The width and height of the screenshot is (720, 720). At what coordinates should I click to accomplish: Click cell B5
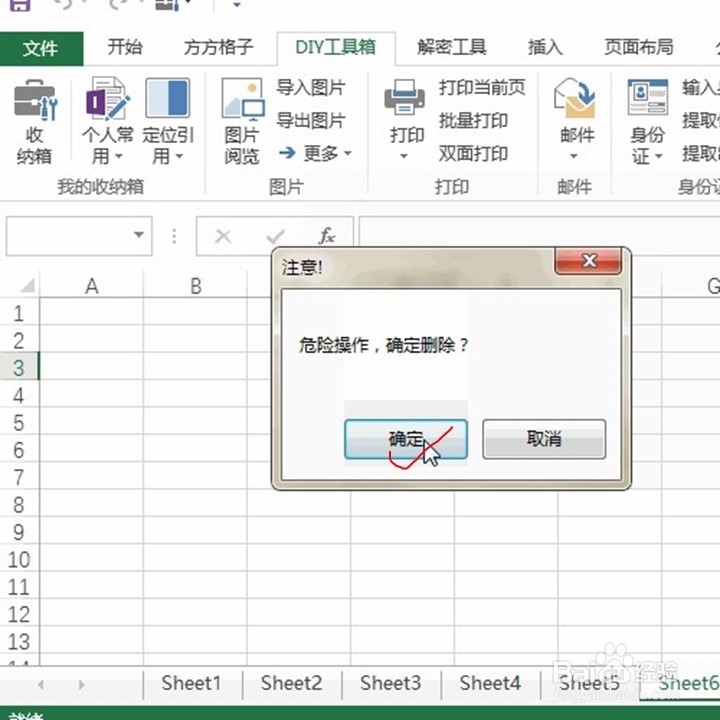196,421
